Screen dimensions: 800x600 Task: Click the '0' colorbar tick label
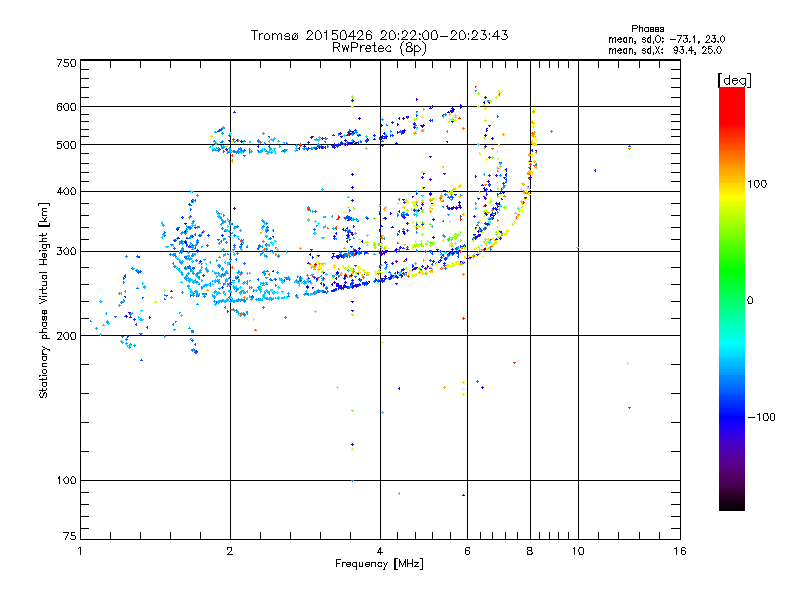[750, 301]
